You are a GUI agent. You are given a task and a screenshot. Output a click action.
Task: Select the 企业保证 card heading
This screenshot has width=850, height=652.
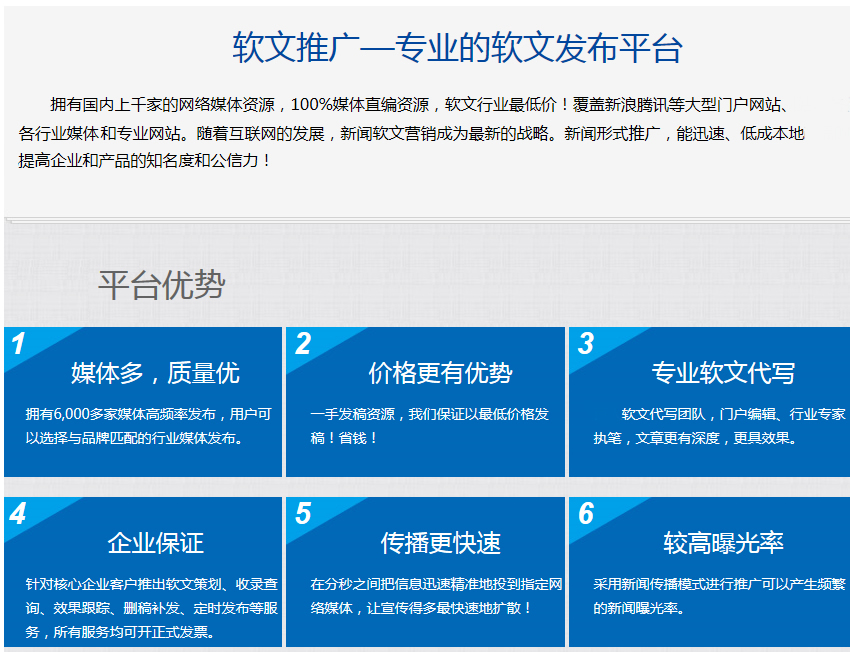(155, 543)
